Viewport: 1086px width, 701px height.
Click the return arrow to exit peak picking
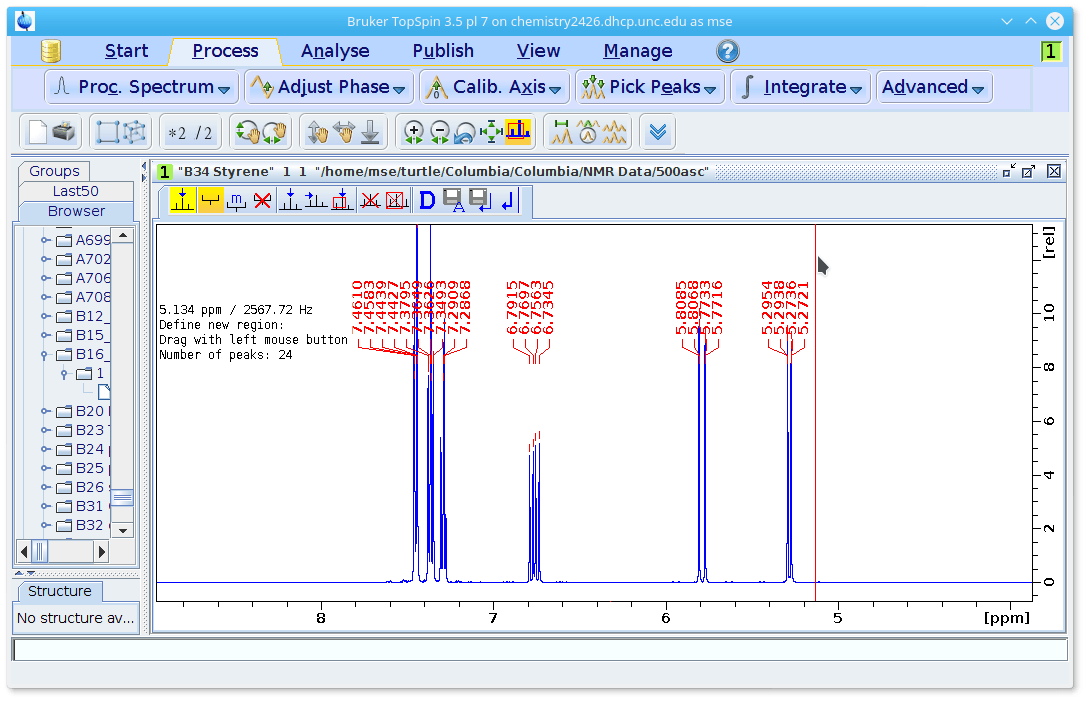point(508,200)
